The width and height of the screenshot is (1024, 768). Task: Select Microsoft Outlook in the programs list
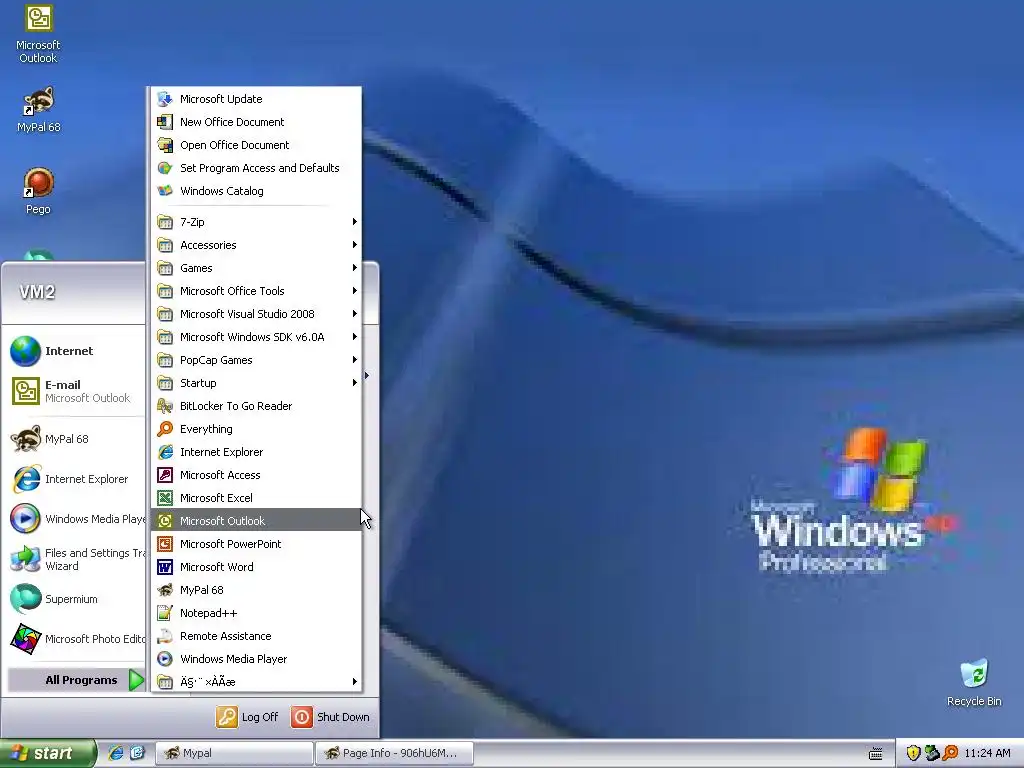256,520
